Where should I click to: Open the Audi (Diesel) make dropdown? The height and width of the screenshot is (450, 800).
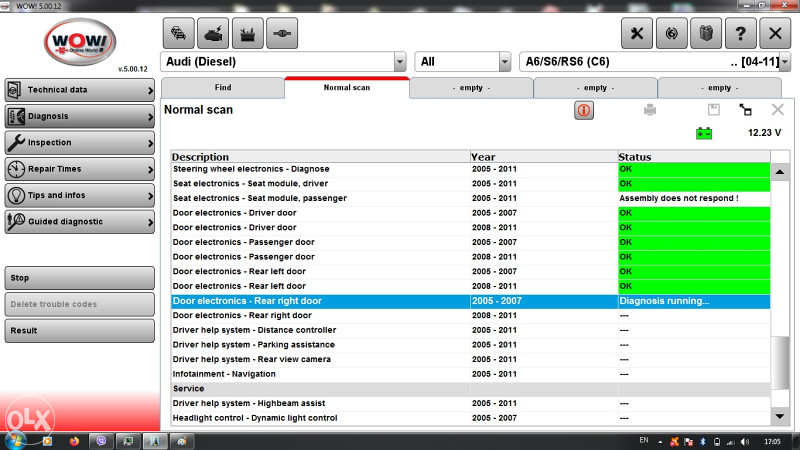point(400,62)
